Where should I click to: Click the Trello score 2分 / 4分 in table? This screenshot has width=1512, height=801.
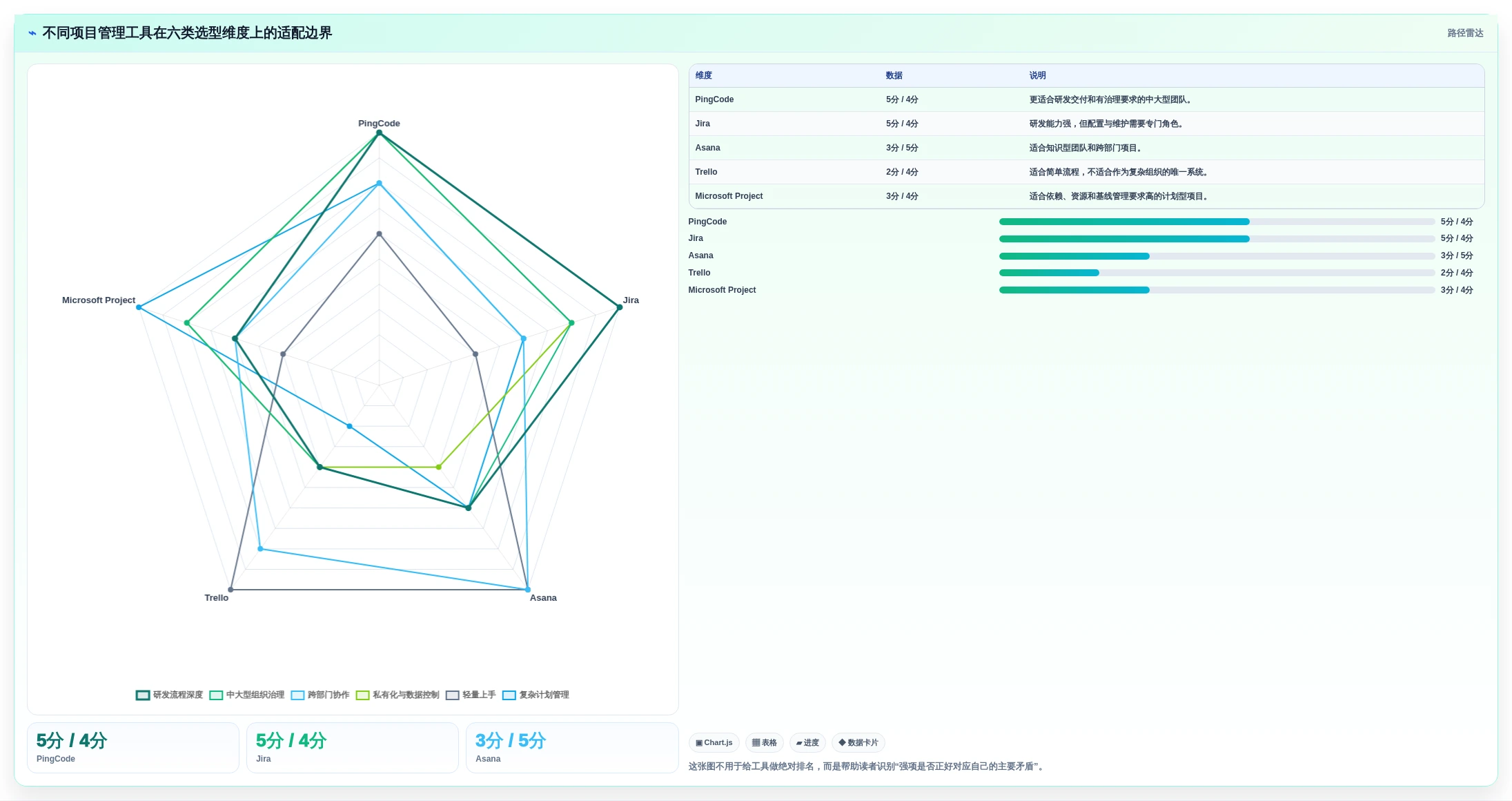[x=902, y=172]
